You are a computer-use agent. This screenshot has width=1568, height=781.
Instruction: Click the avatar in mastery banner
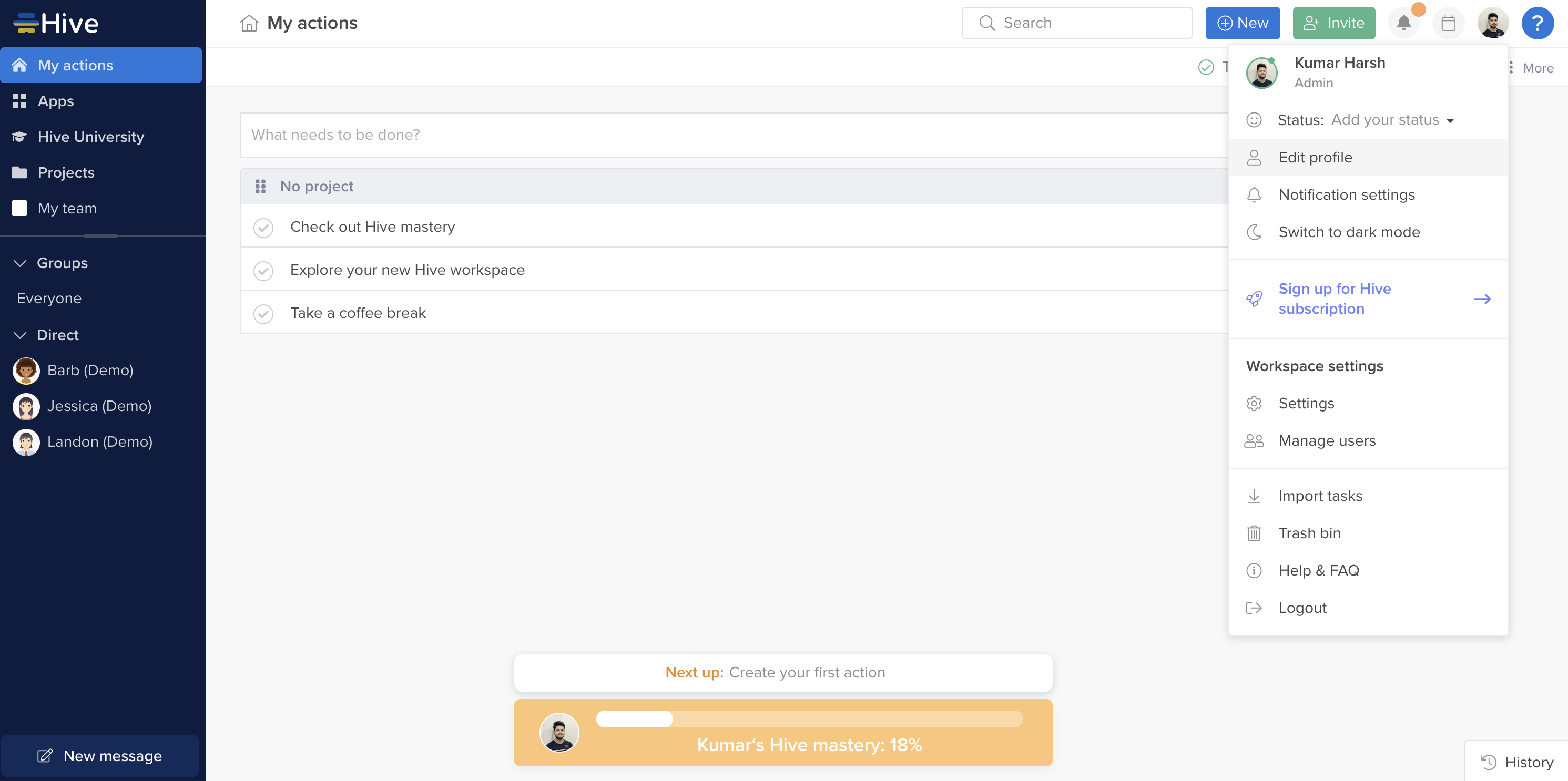pyautogui.click(x=559, y=732)
